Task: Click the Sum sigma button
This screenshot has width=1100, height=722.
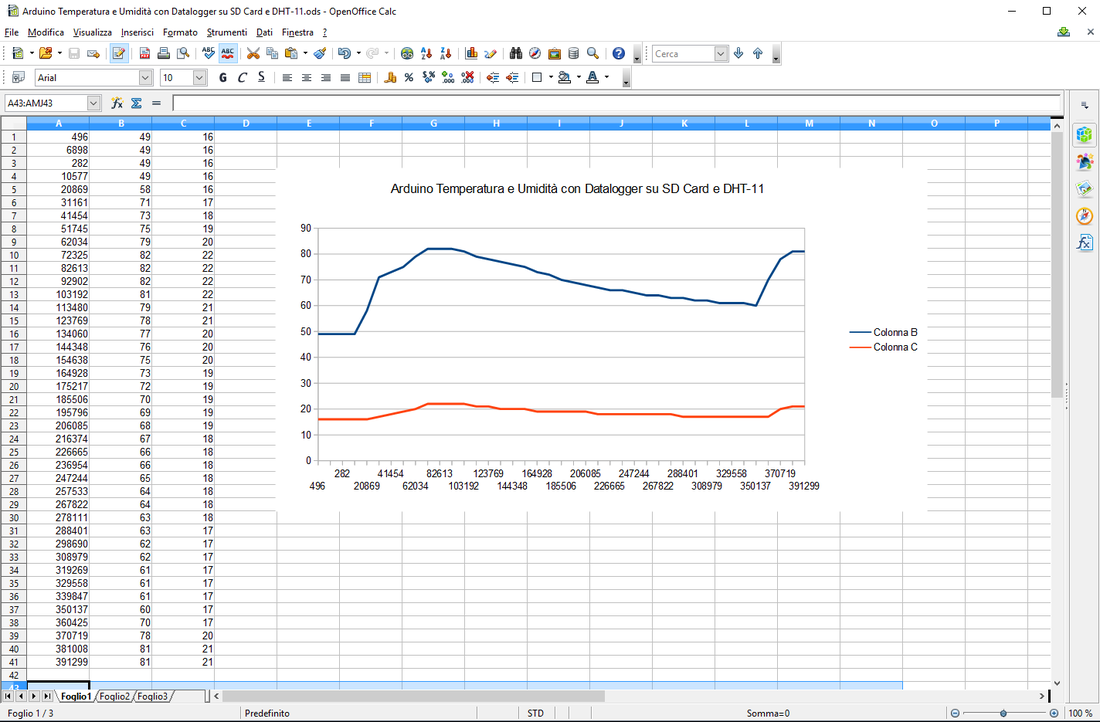Action: point(136,103)
